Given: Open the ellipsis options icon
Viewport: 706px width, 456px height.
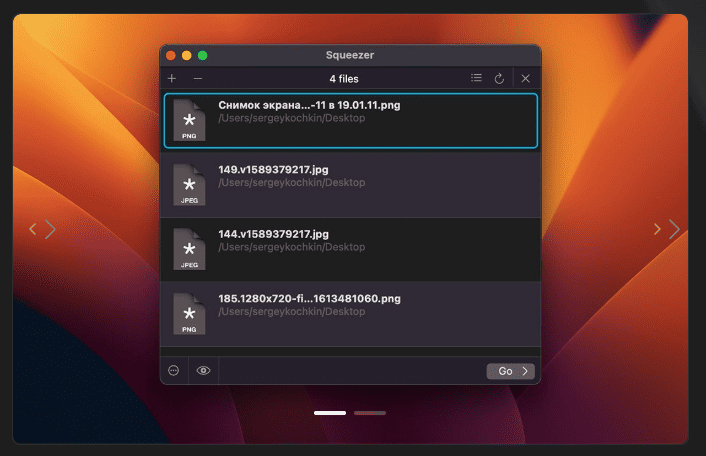Looking at the screenshot, I should click(x=173, y=370).
